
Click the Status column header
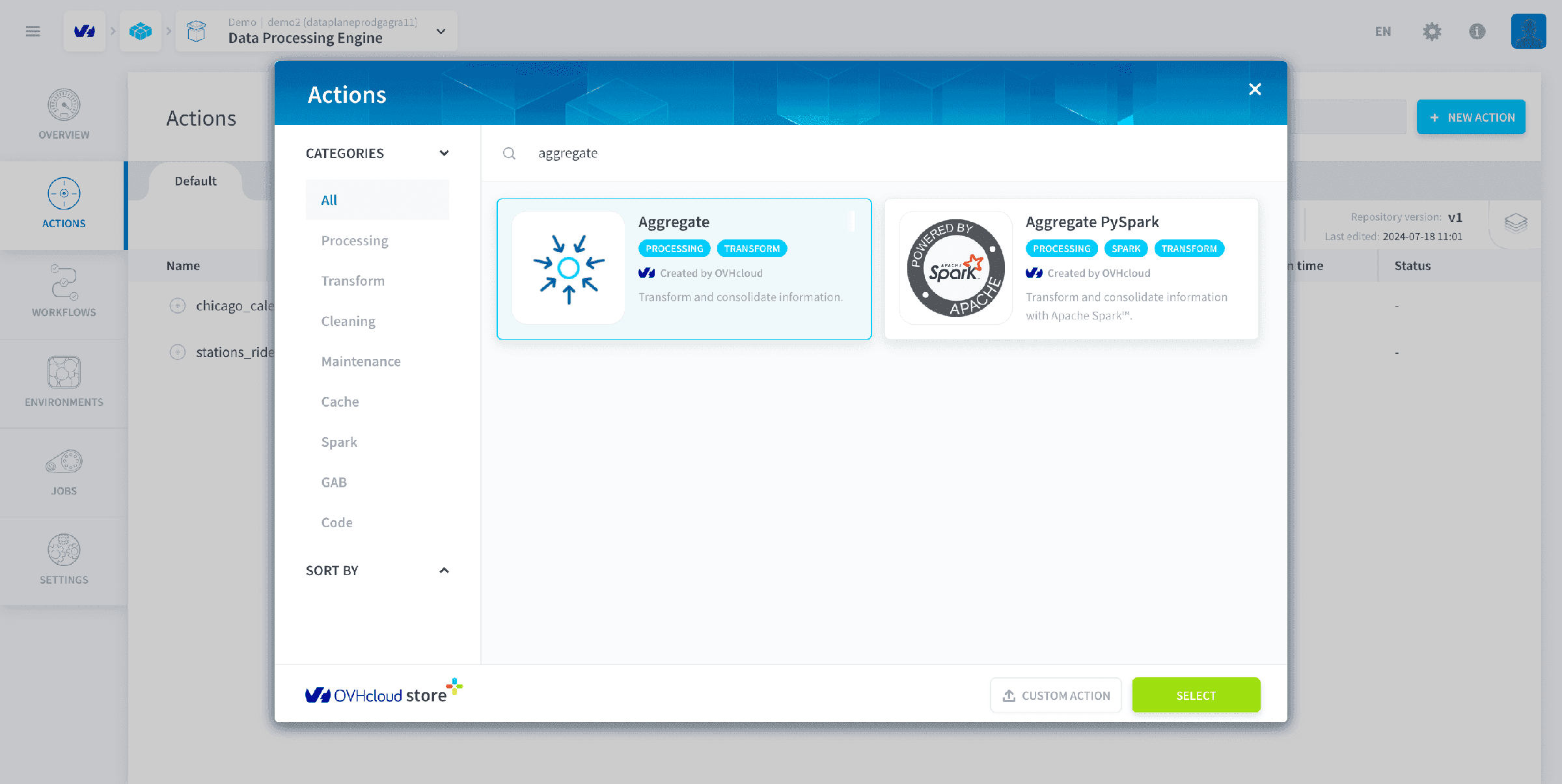tap(1412, 265)
